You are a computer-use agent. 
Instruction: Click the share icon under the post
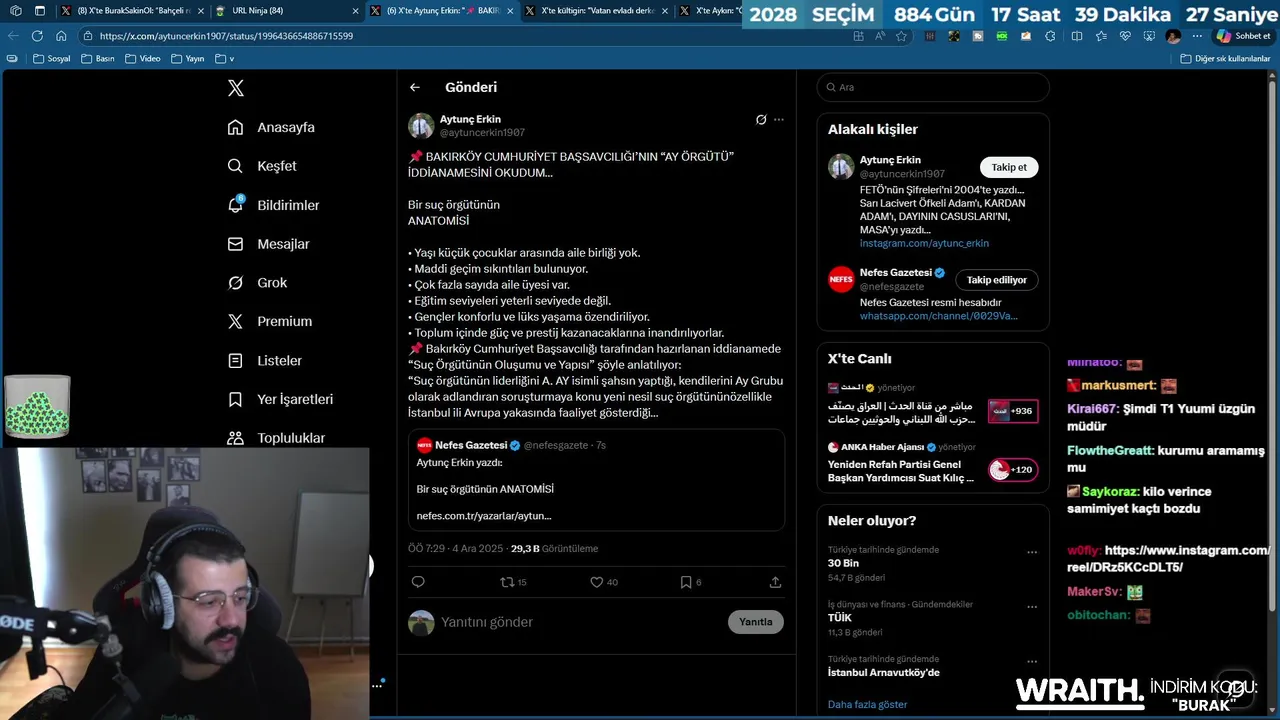pos(775,582)
